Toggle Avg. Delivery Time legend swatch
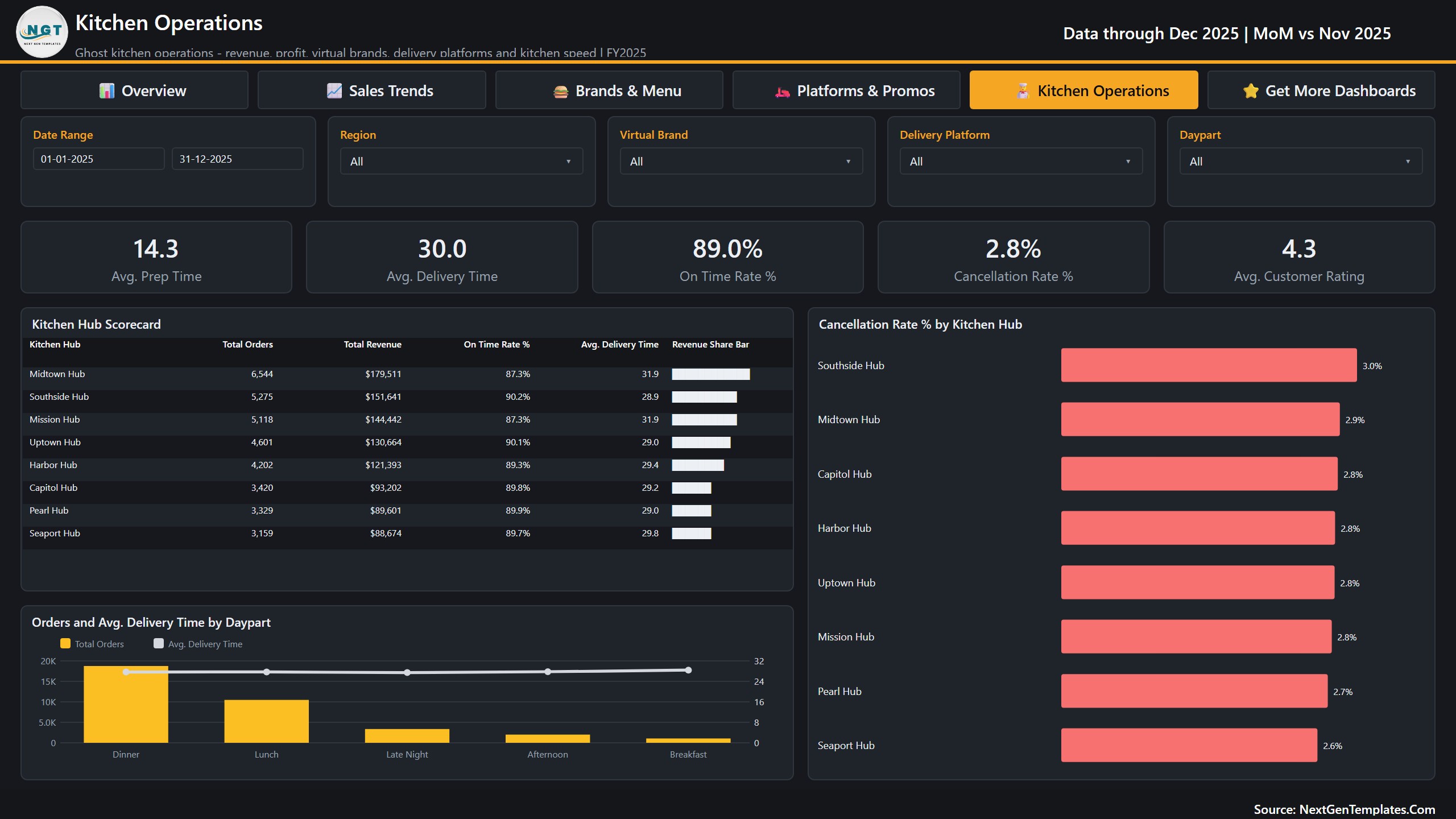The width and height of the screenshot is (1456, 819). click(x=159, y=643)
